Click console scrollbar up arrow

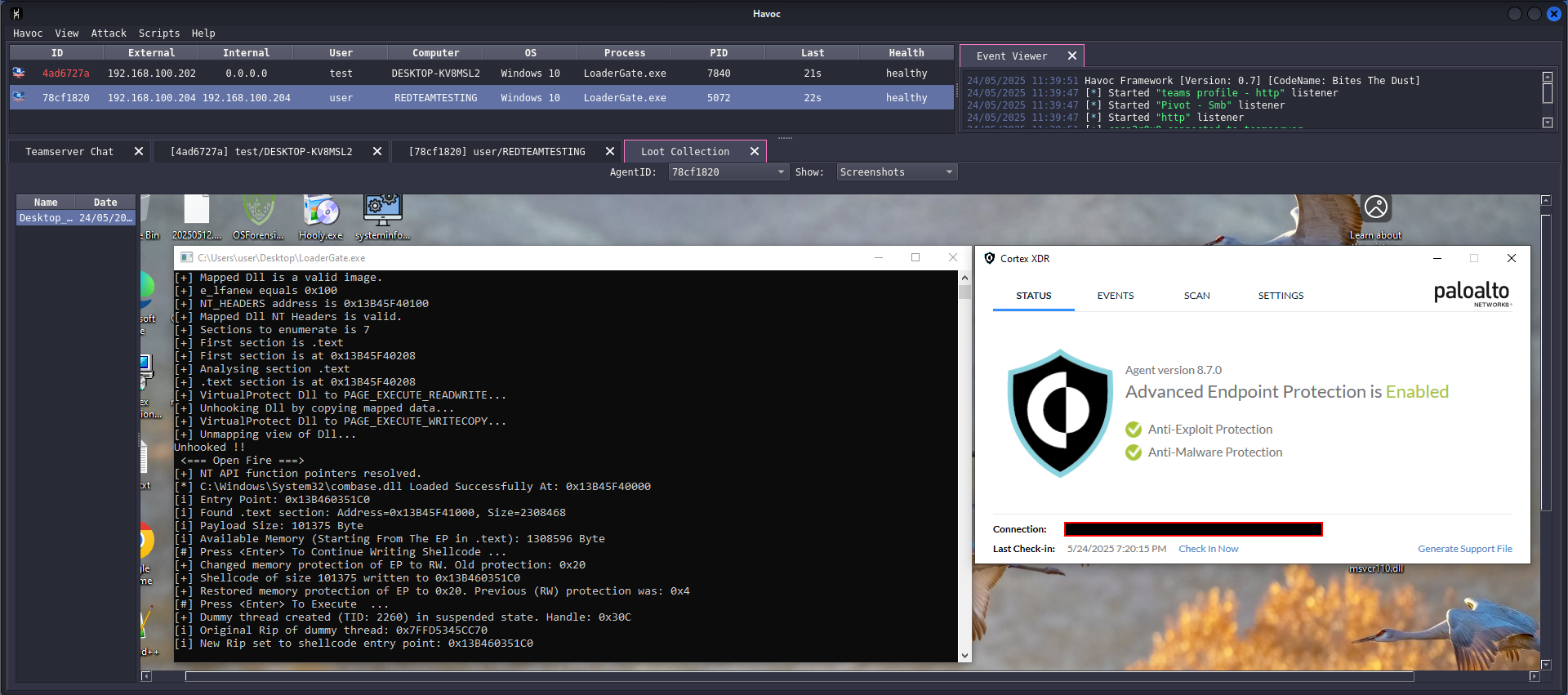point(964,278)
